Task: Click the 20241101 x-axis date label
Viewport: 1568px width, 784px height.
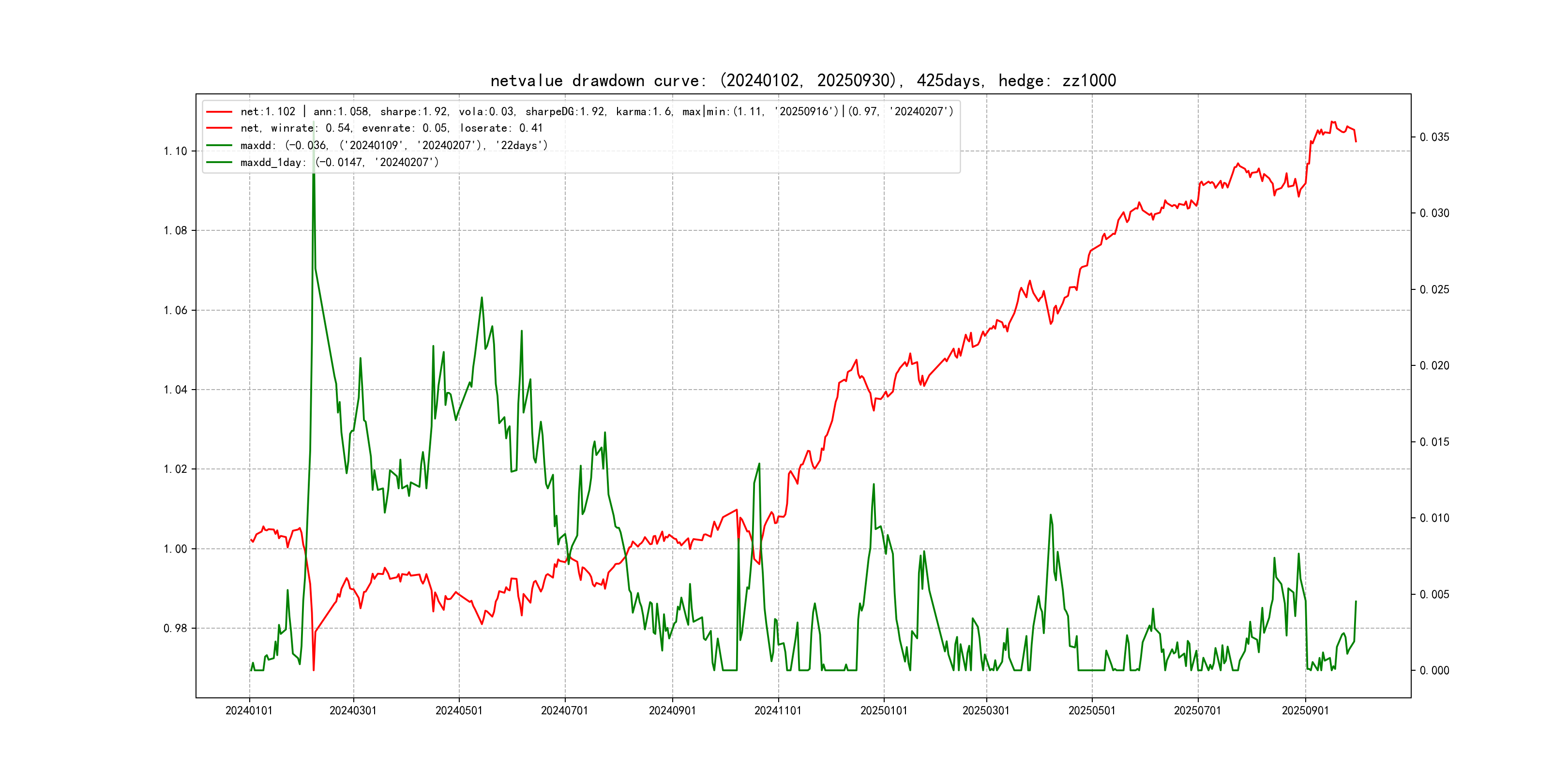Action: (778, 711)
